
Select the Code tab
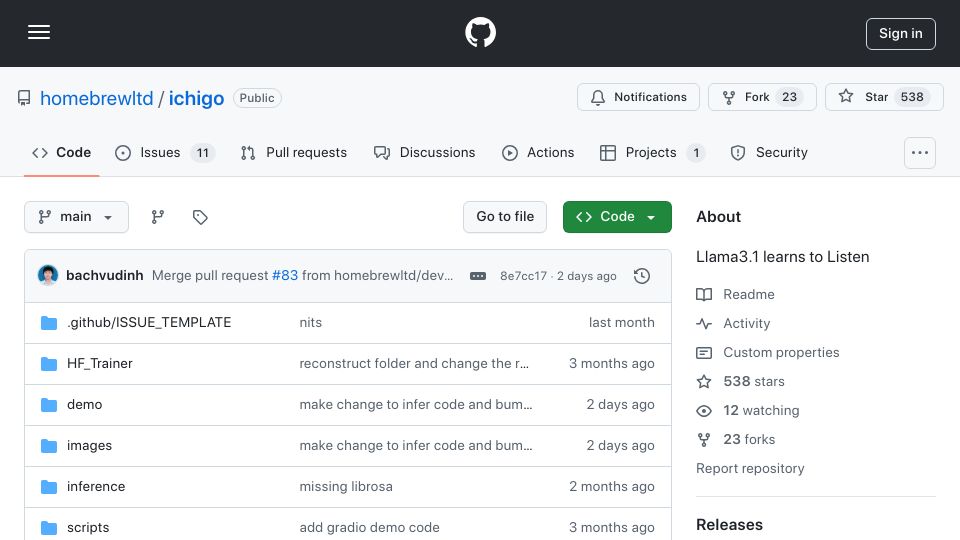(x=62, y=152)
